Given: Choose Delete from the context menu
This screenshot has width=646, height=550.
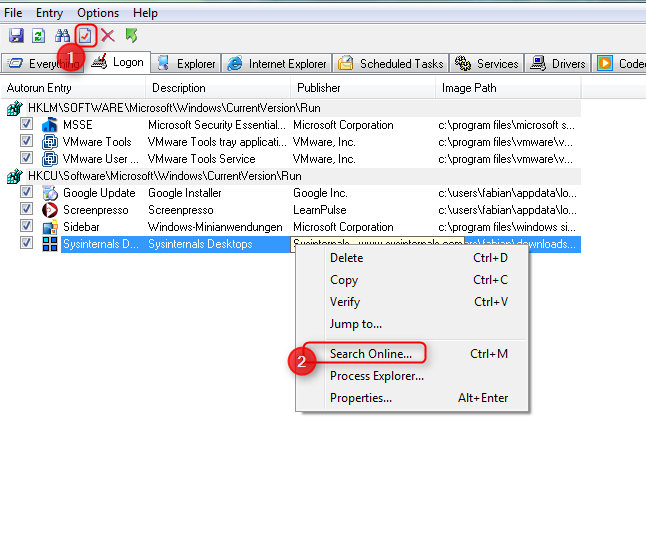Looking at the screenshot, I should 412,258.
